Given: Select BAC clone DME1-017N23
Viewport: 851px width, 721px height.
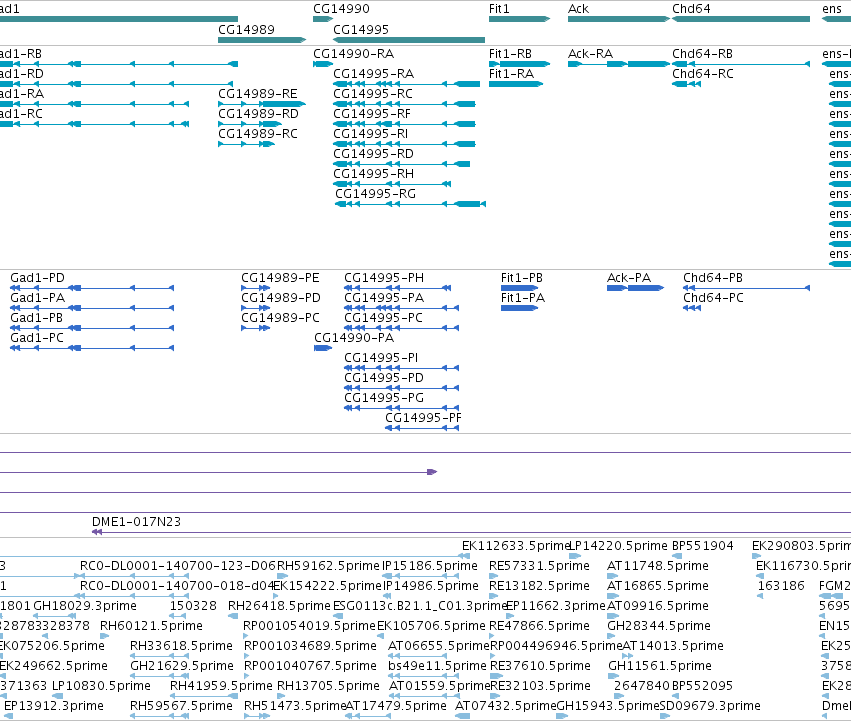Looking at the screenshot, I should [x=136, y=522].
